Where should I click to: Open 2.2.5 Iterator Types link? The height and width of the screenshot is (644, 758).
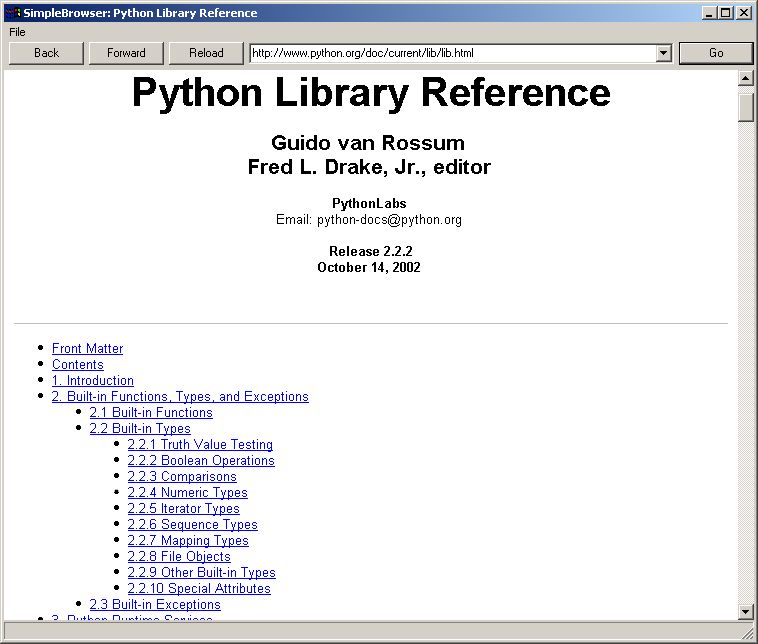(184, 508)
